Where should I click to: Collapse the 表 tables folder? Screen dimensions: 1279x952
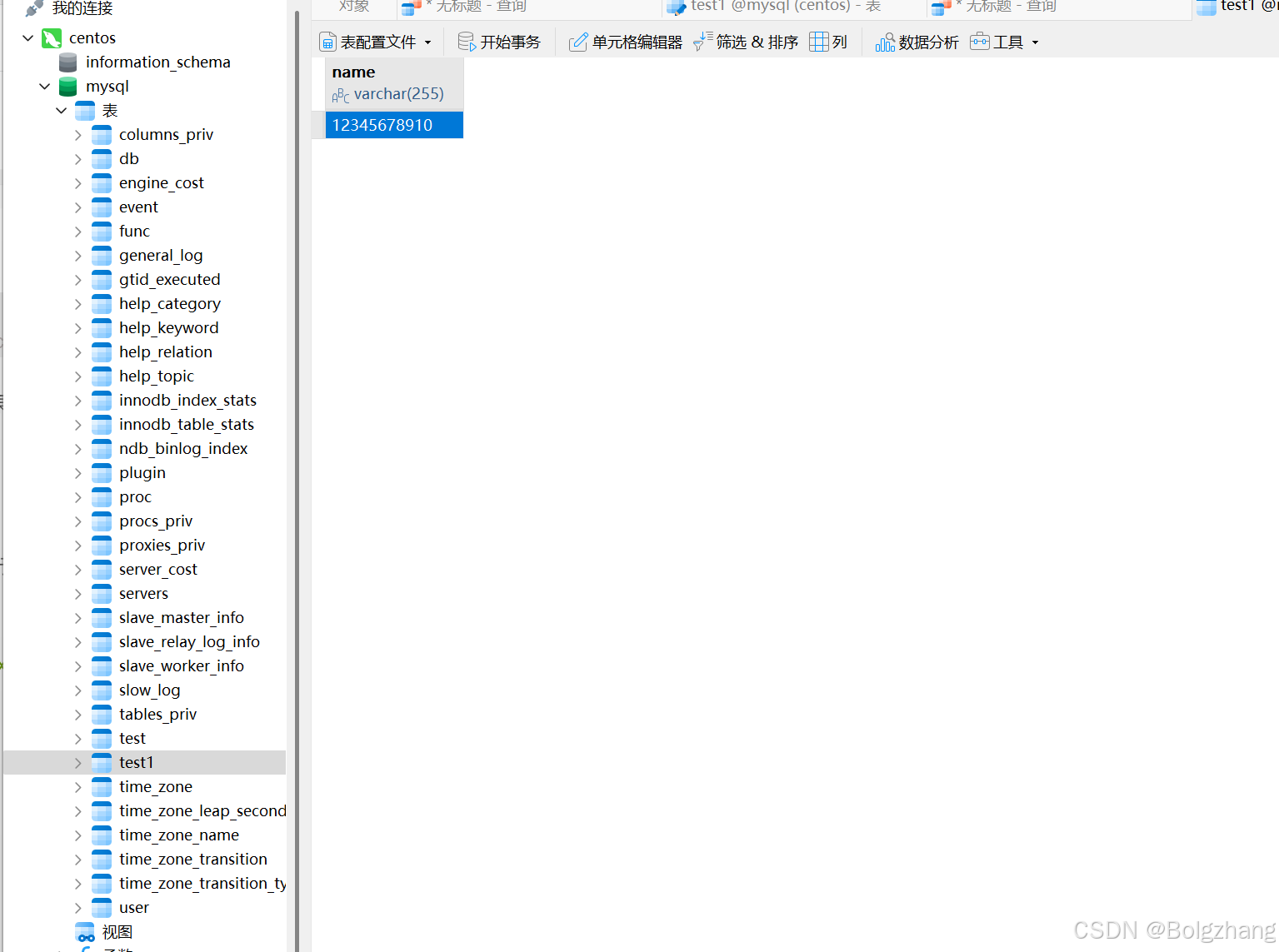point(61,111)
